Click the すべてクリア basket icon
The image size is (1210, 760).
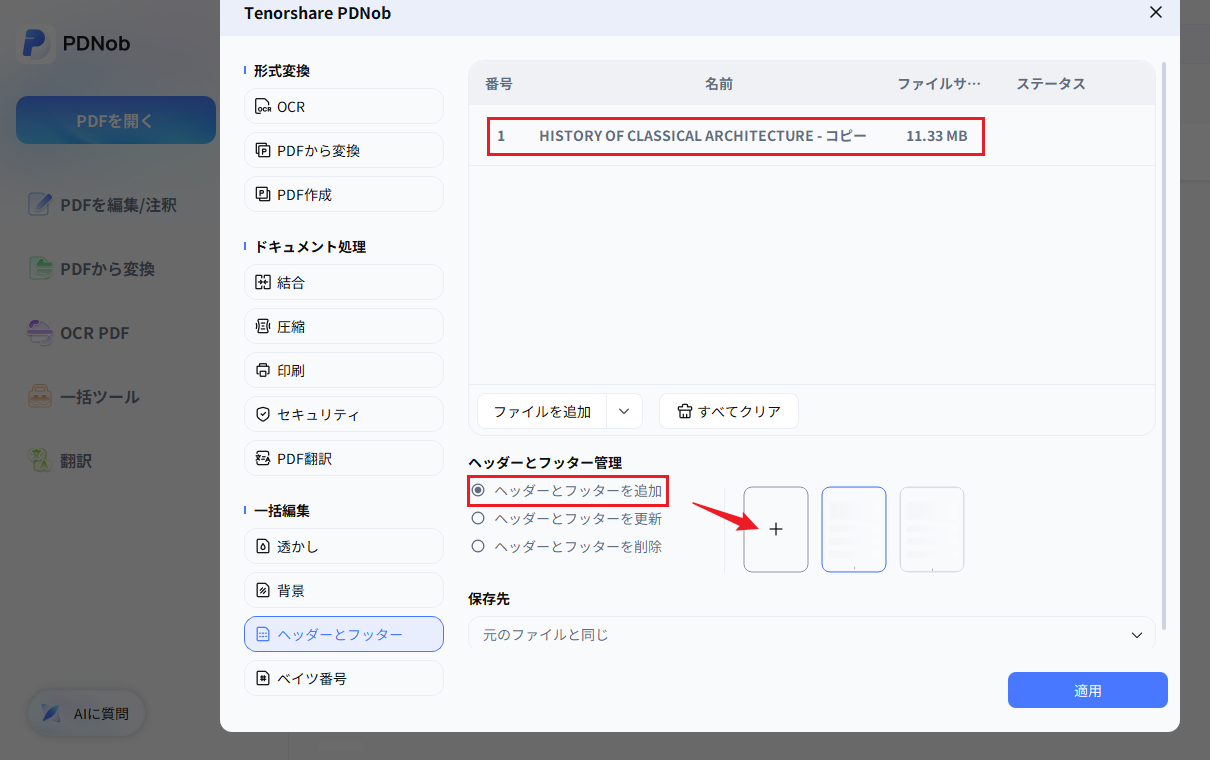click(x=684, y=411)
